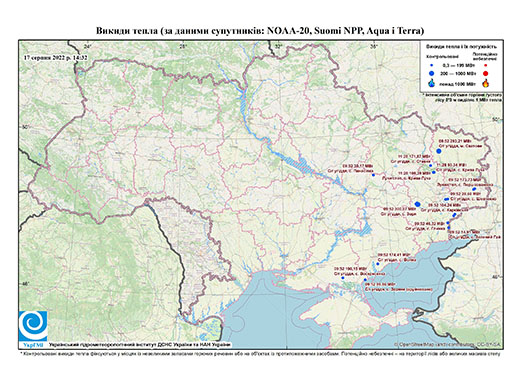The width and height of the screenshot is (520, 368).
Task: Click the timestamp '17 серпня 2022 р. 14:32'
Action: coord(56,57)
